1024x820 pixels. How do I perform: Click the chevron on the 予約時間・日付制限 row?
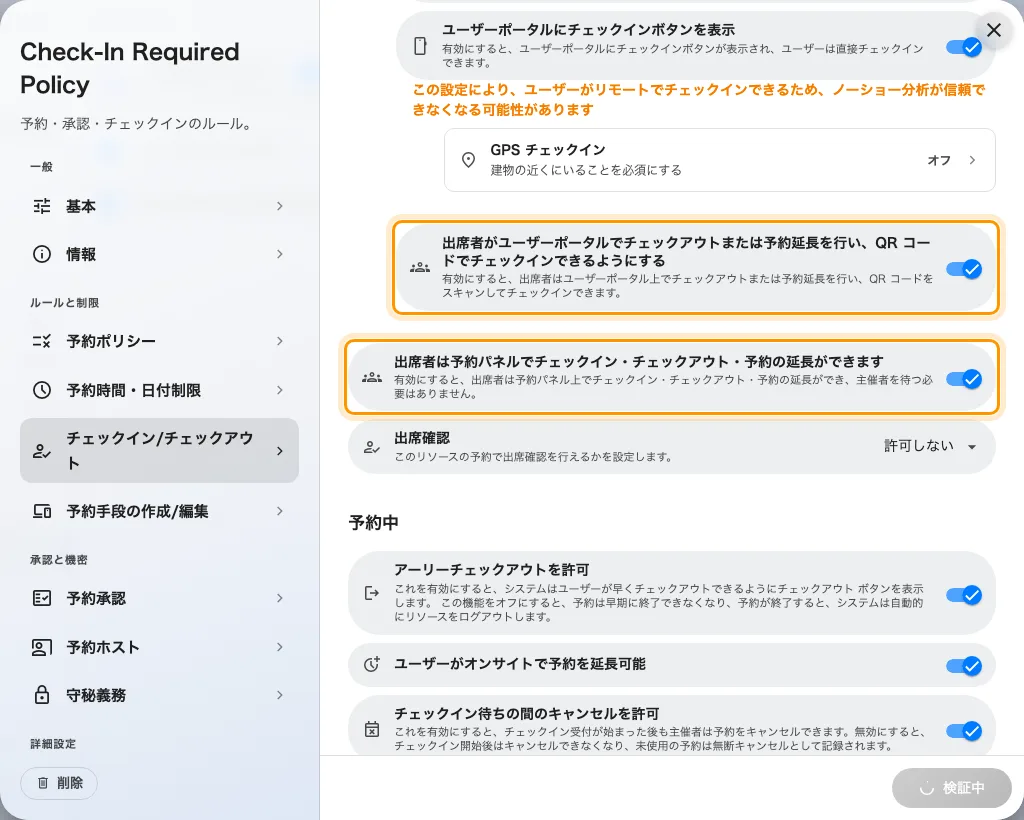tap(280, 390)
